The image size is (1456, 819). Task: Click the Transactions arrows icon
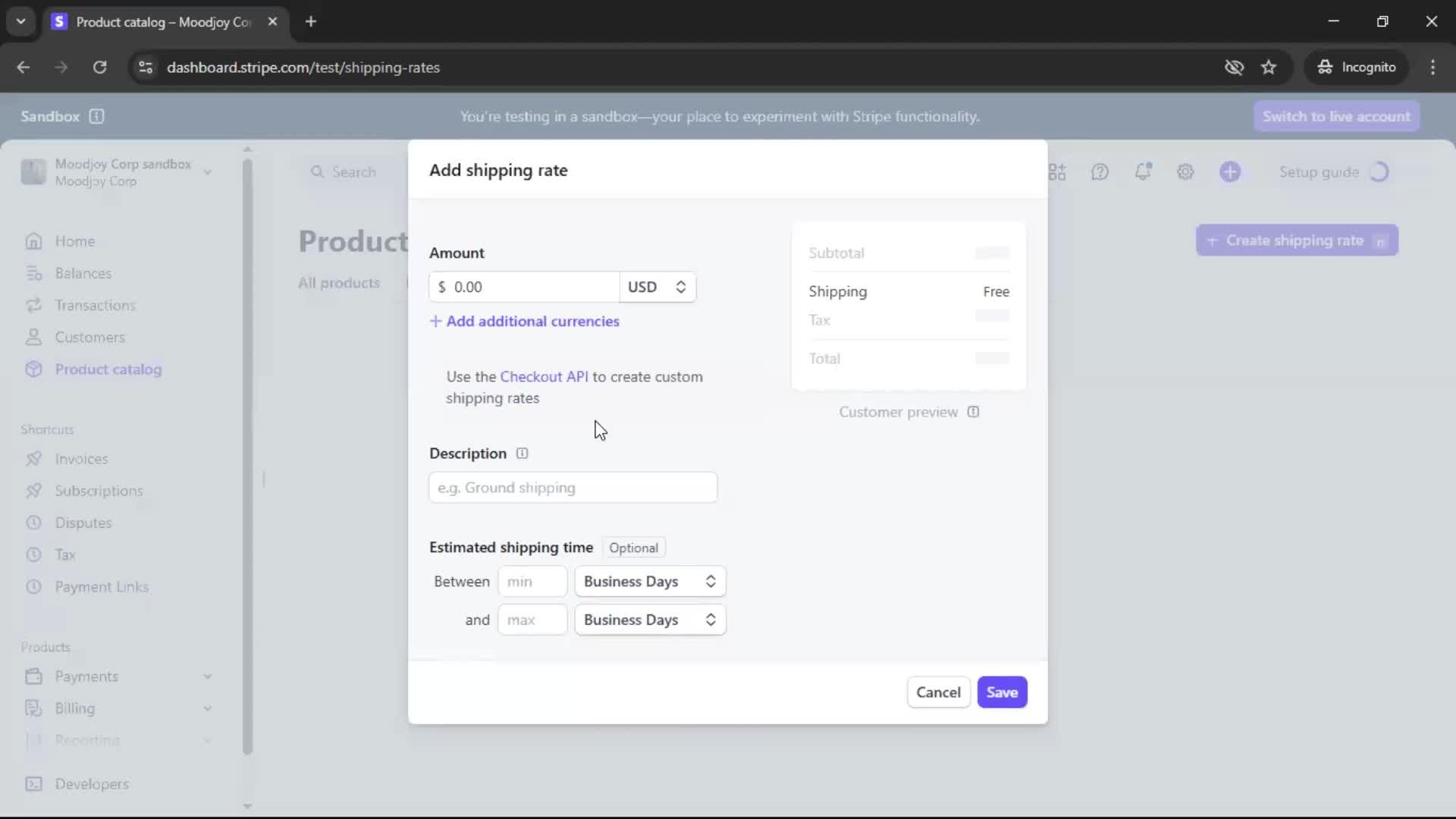pos(33,305)
